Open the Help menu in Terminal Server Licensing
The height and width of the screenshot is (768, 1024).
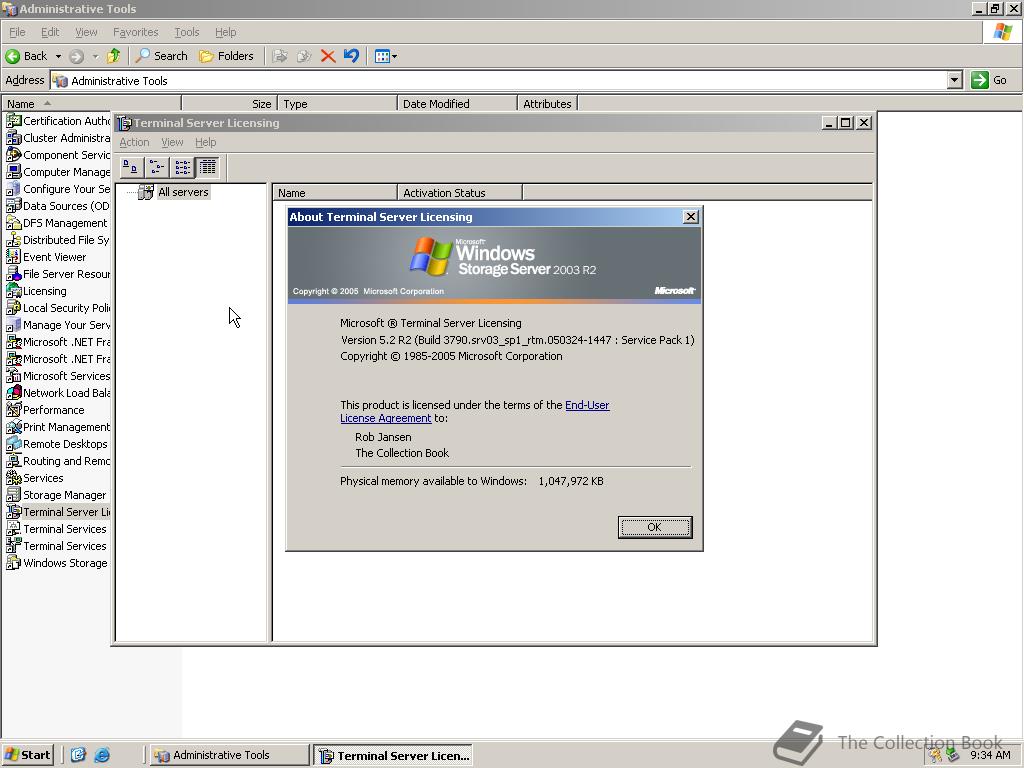click(x=205, y=142)
